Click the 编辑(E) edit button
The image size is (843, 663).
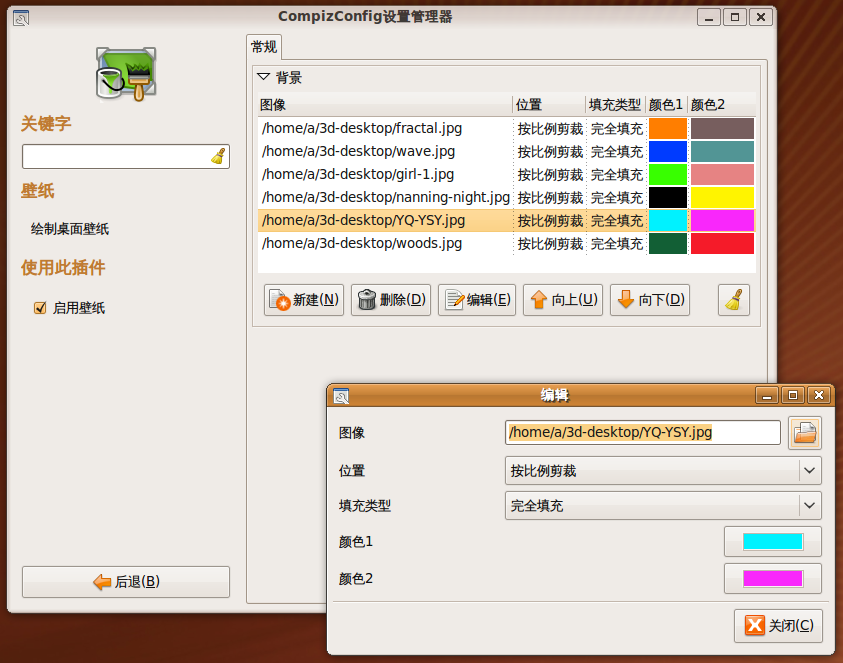tap(477, 300)
